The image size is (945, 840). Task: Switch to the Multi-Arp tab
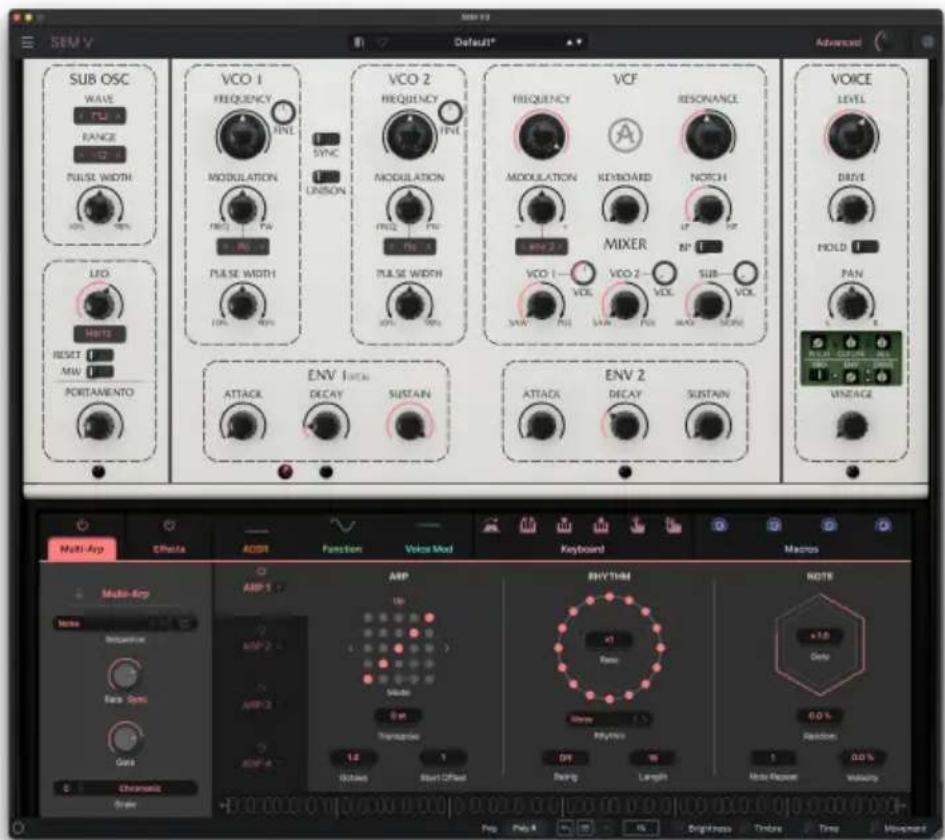pos(82,549)
